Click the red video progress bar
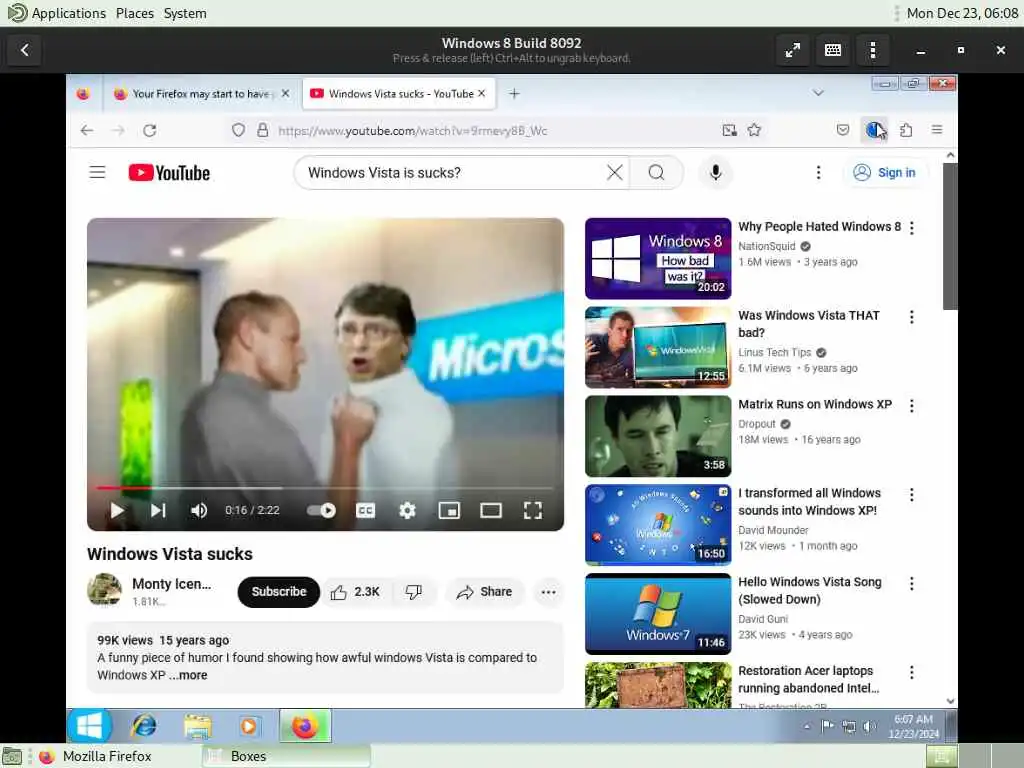1024x768 pixels. (124, 488)
